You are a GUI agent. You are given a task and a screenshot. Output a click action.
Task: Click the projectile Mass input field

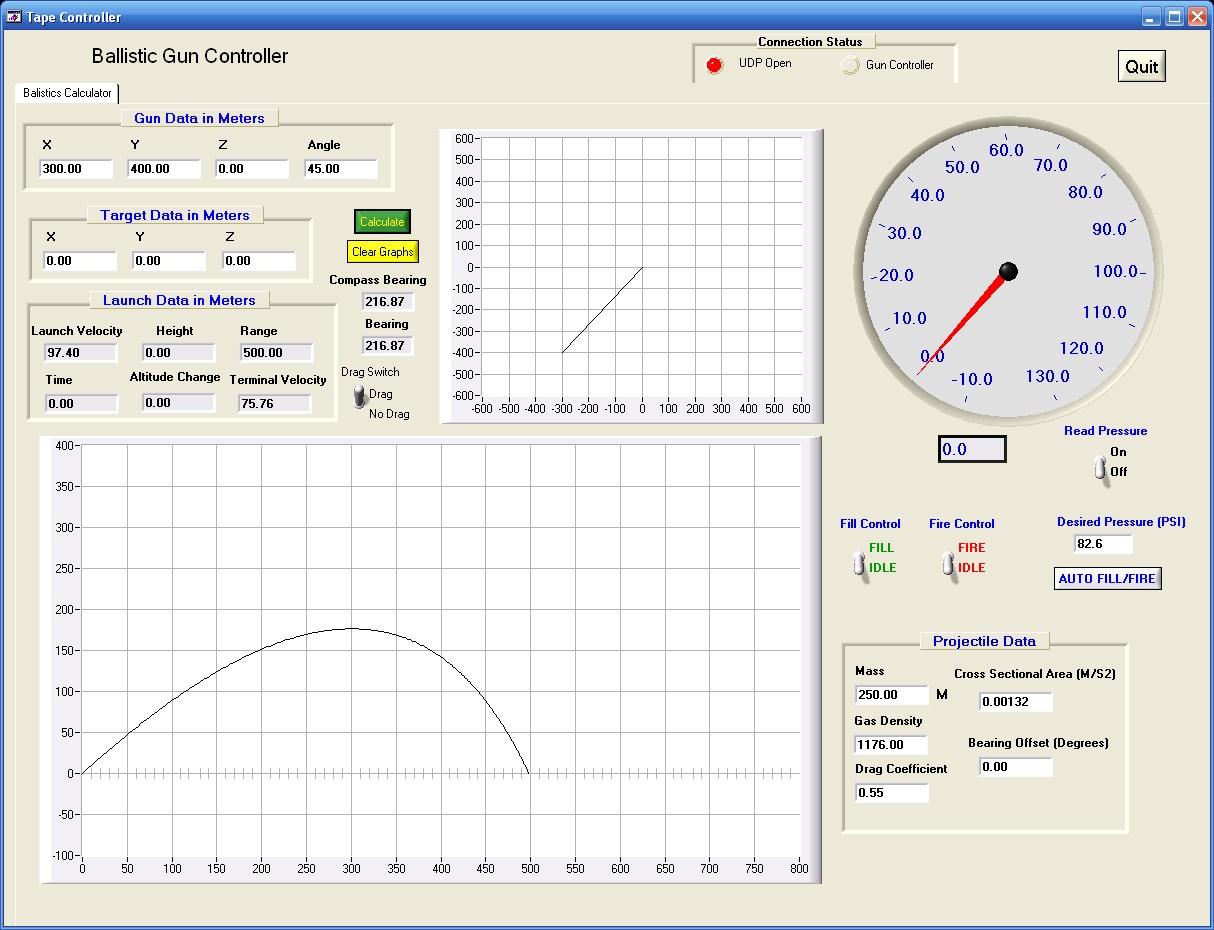coord(891,695)
